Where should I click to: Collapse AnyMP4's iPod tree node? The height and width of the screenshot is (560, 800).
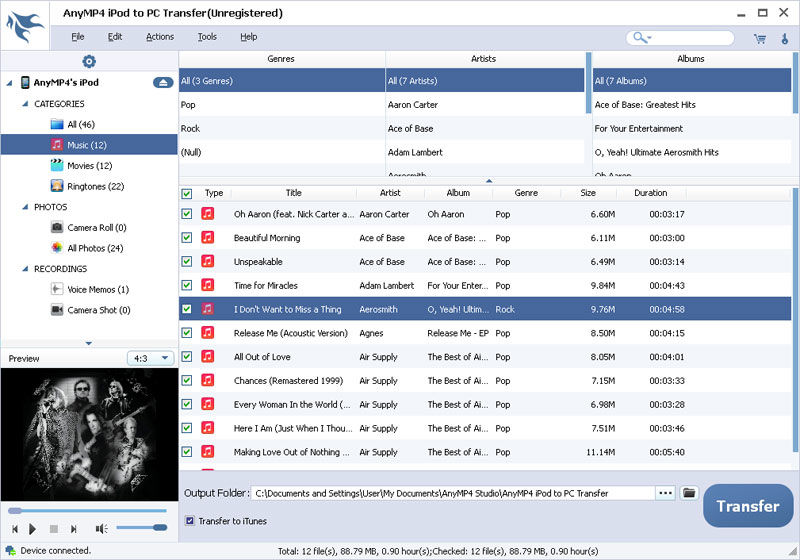(x=9, y=83)
